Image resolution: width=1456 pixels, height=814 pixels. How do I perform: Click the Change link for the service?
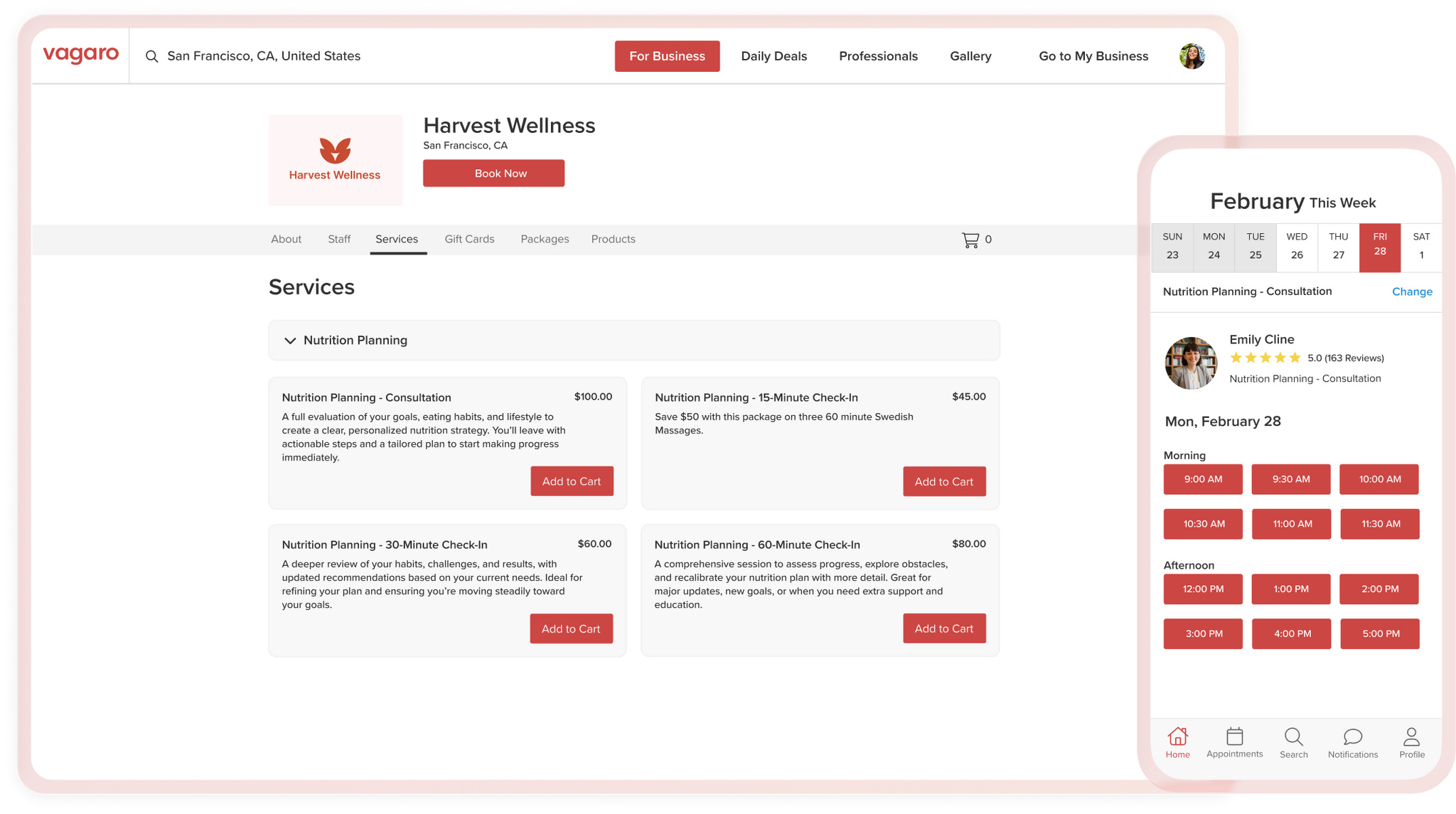coord(1412,291)
